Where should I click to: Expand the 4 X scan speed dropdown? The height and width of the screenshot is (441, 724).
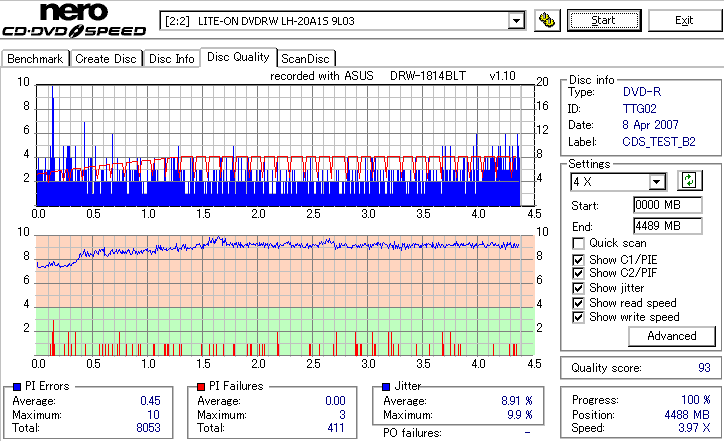pyautogui.click(x=656, y=182)
